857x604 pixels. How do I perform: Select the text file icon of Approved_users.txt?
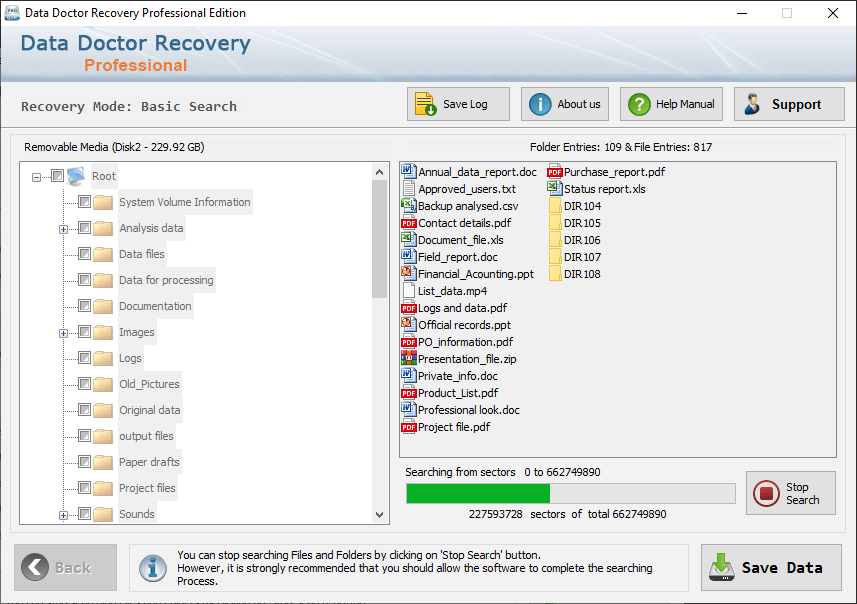click(x=408, y=189)
